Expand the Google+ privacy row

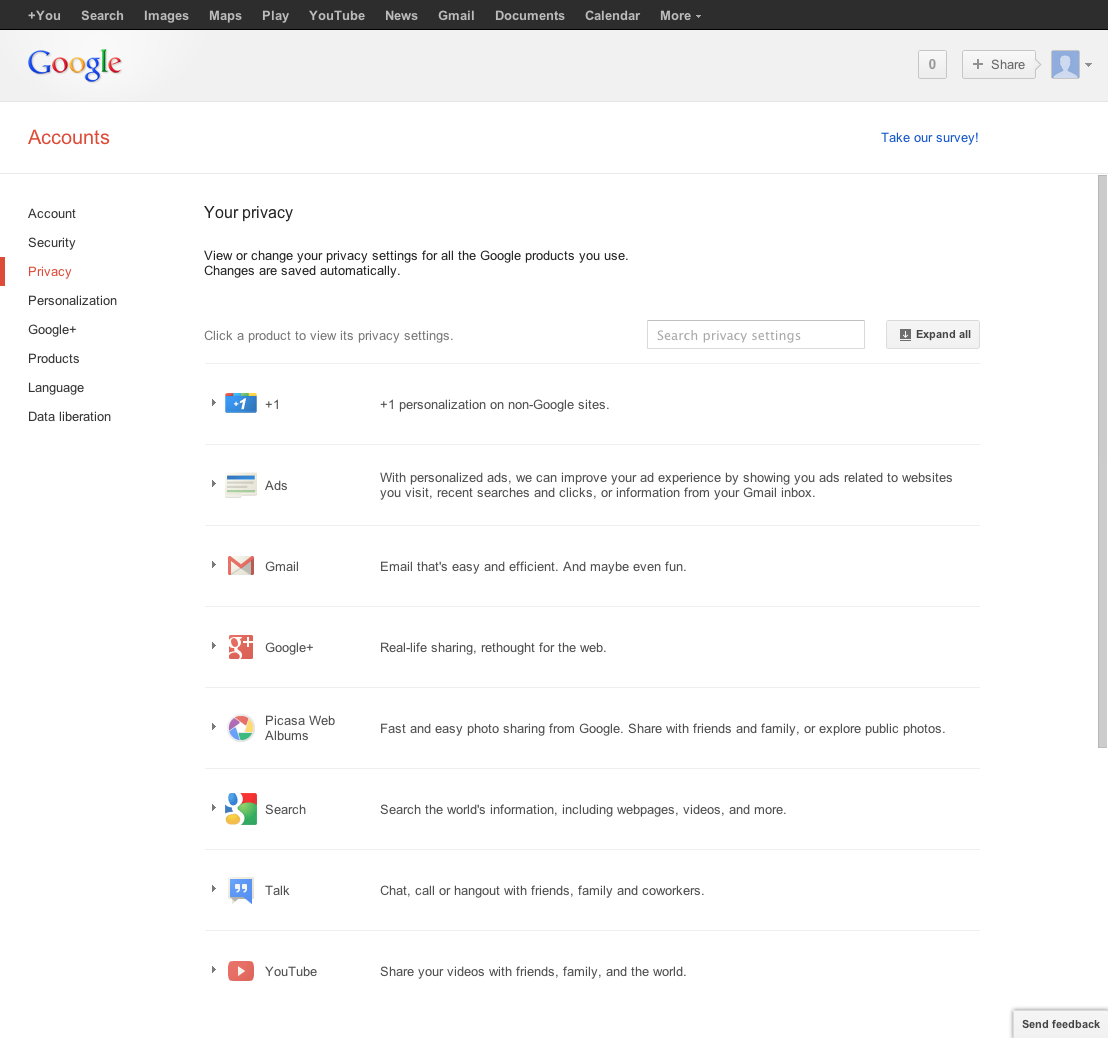coord(213,646)
